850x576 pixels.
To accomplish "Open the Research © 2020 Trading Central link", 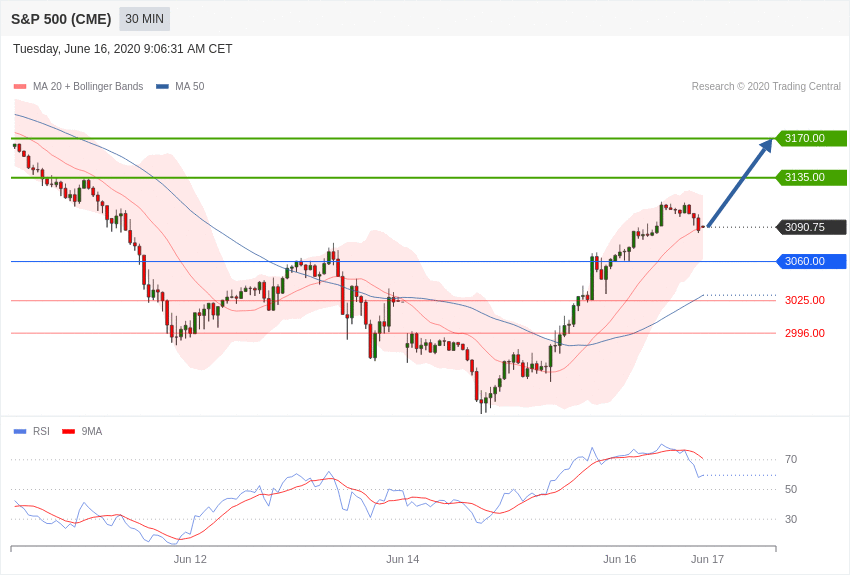I will (x=766, y=87).
